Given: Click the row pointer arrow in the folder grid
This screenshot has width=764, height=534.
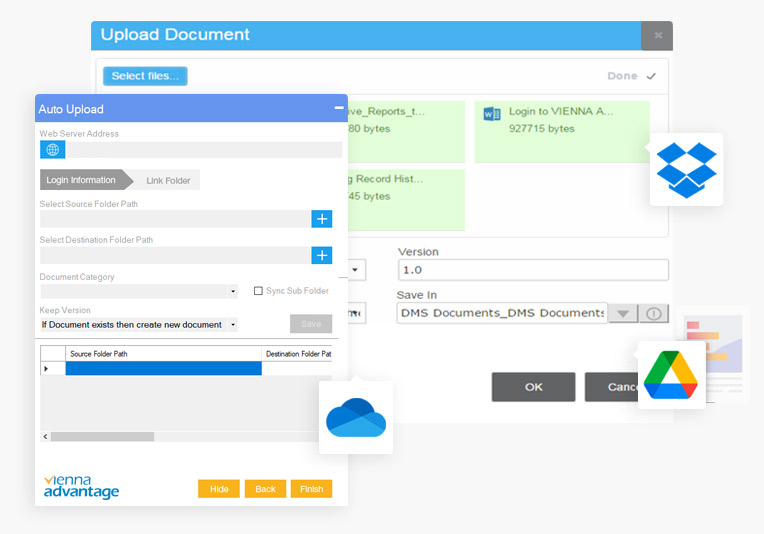Looking at the screenshot, I should click(x=46, y=369).
